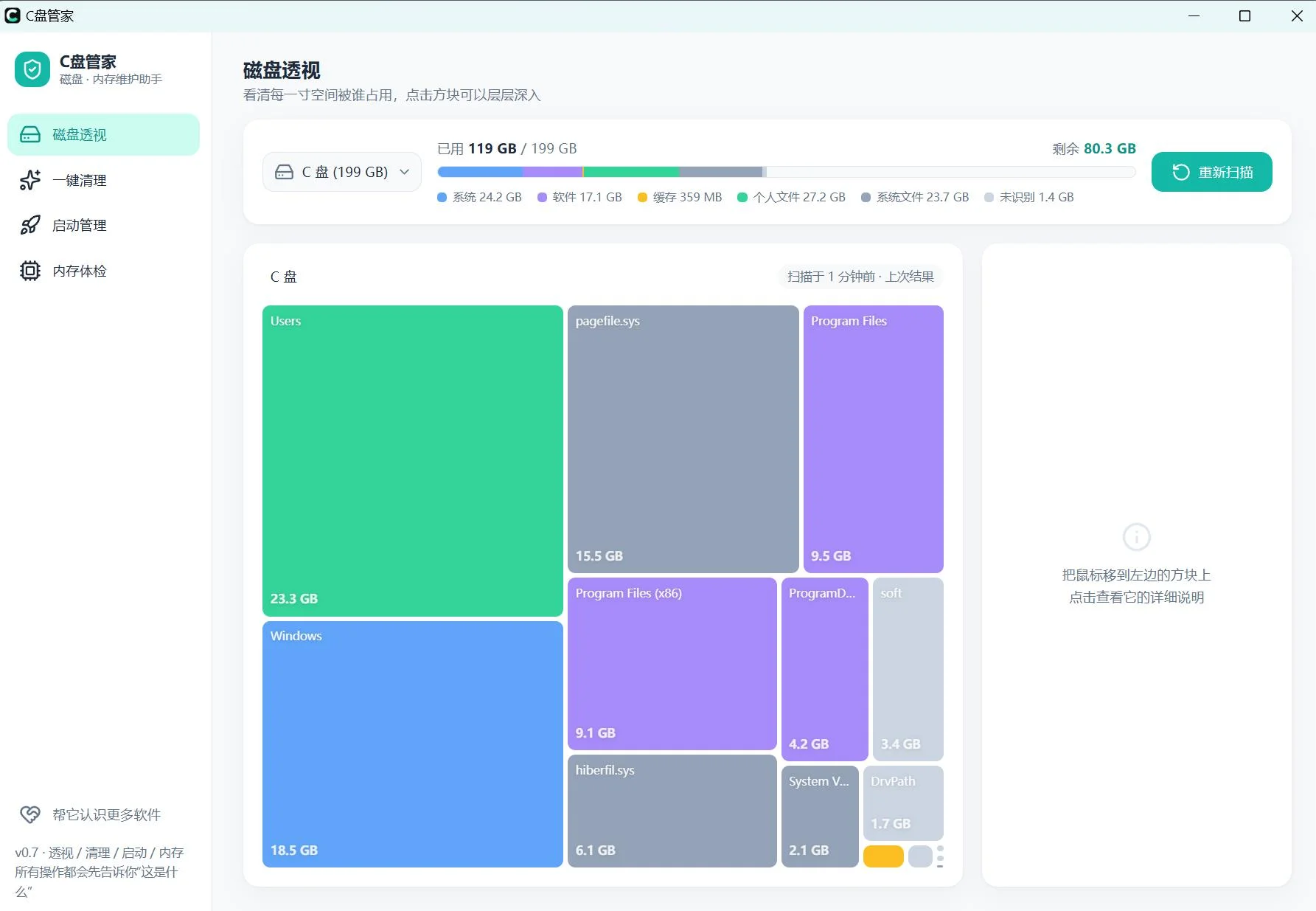Open the soft 3.4 GB block

(908, 669)
